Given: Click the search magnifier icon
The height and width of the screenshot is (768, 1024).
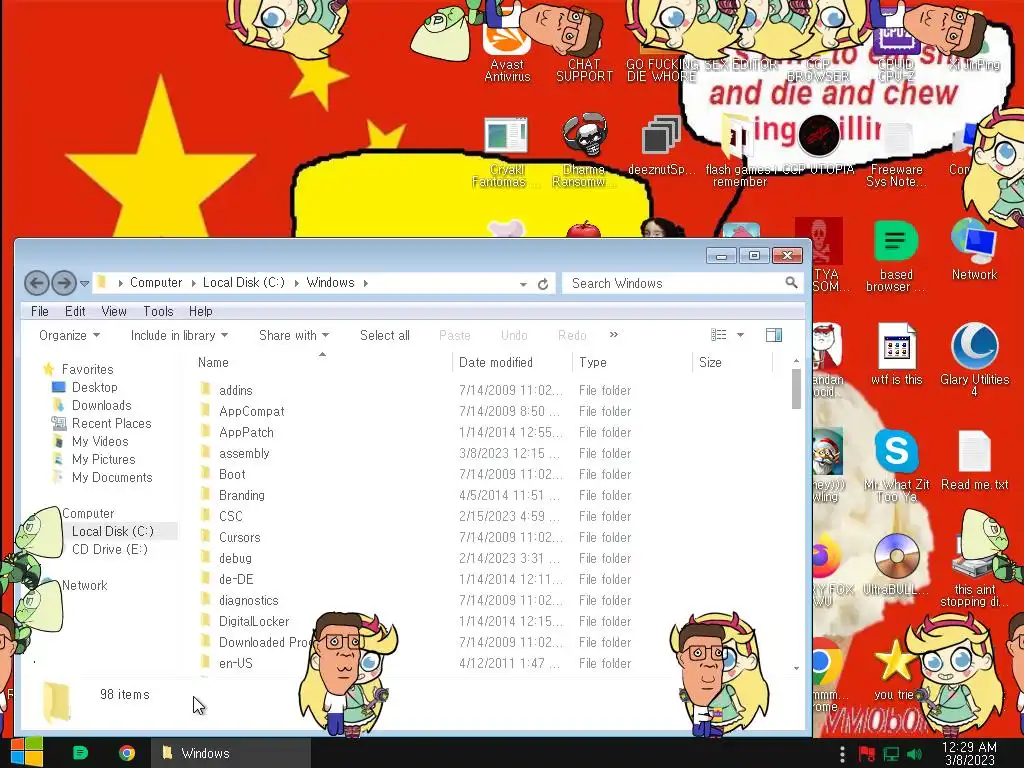Looking at the screenshot, I should (791, 283).
